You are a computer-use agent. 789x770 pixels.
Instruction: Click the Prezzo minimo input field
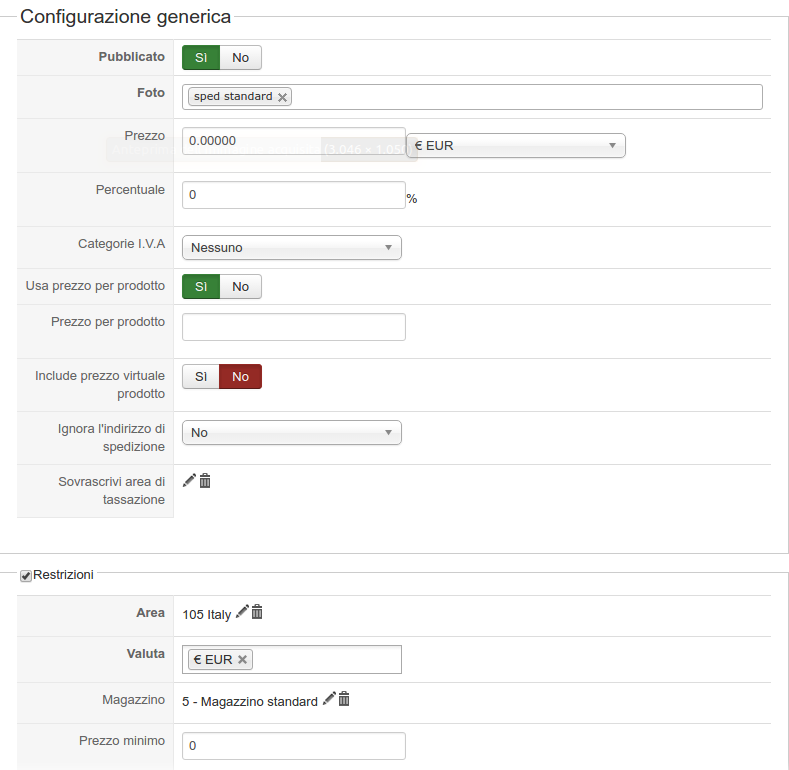click(293, 746)
